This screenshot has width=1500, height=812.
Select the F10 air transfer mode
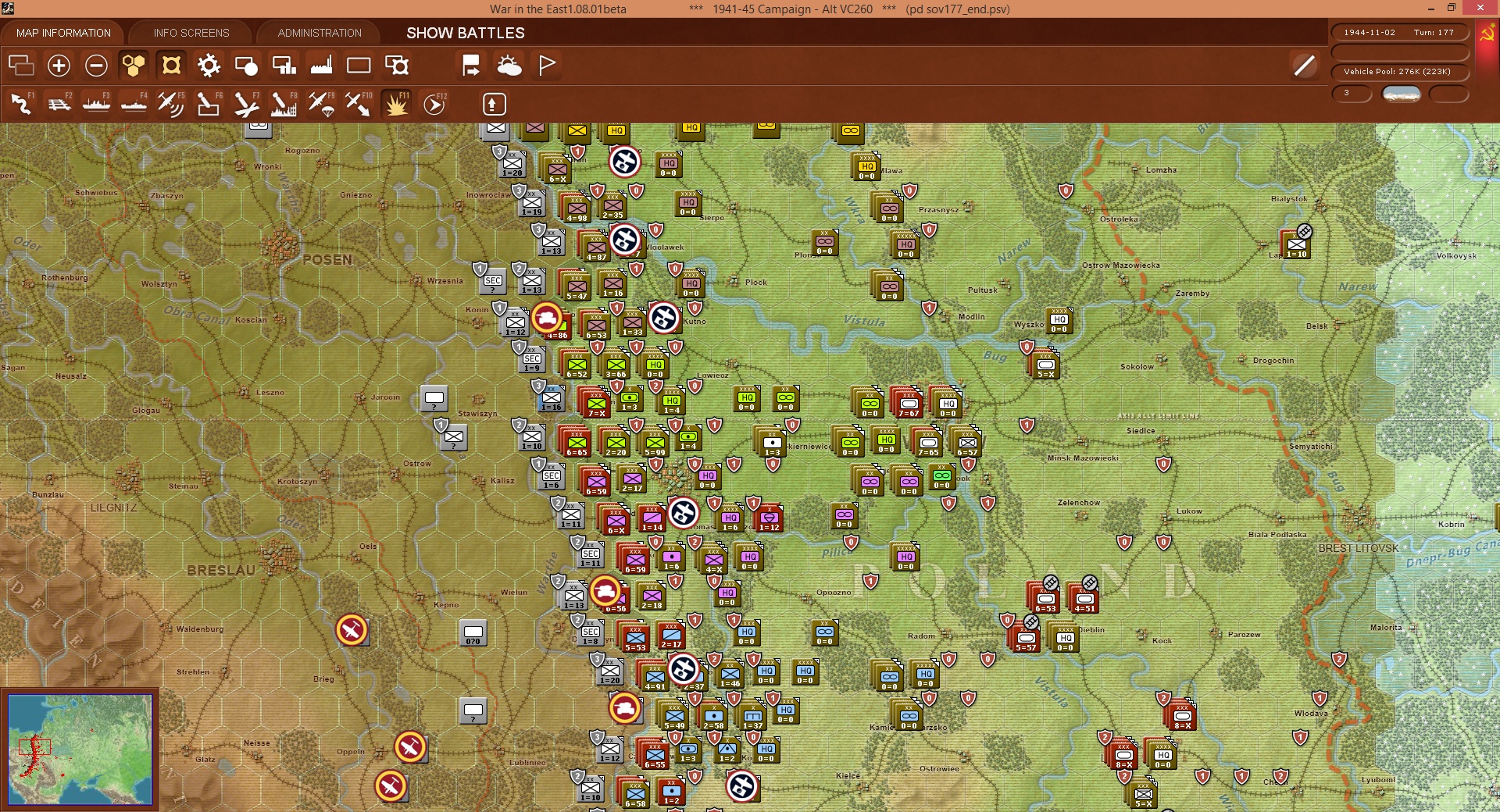(x=359, y=104)
